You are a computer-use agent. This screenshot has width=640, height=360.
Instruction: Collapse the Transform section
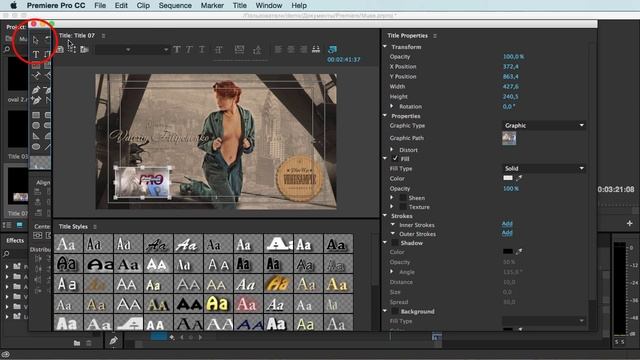[x=385, y=47]
